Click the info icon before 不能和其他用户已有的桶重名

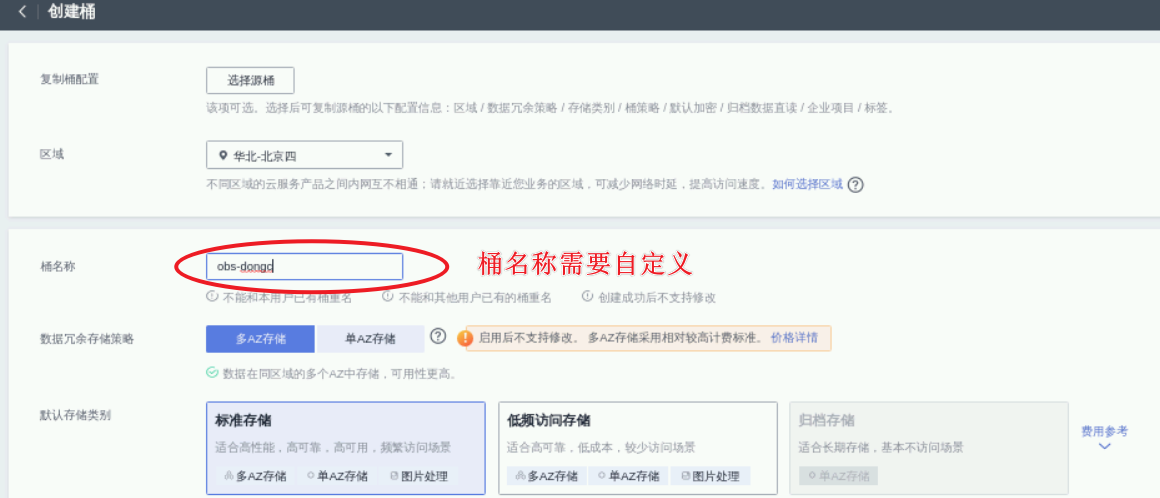pos(388,297)
